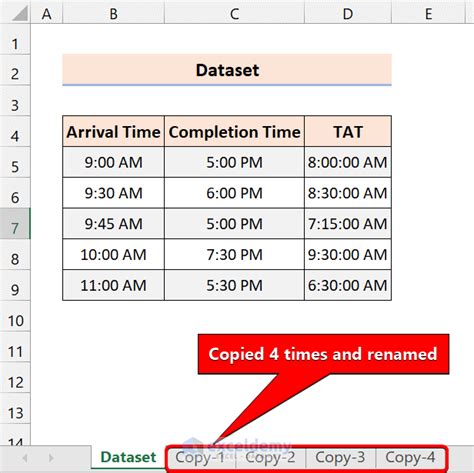The width and height of the screenshot is (474, 473).
Task: Select the 8:30:00 AM TAT cell
Action: 348,193
